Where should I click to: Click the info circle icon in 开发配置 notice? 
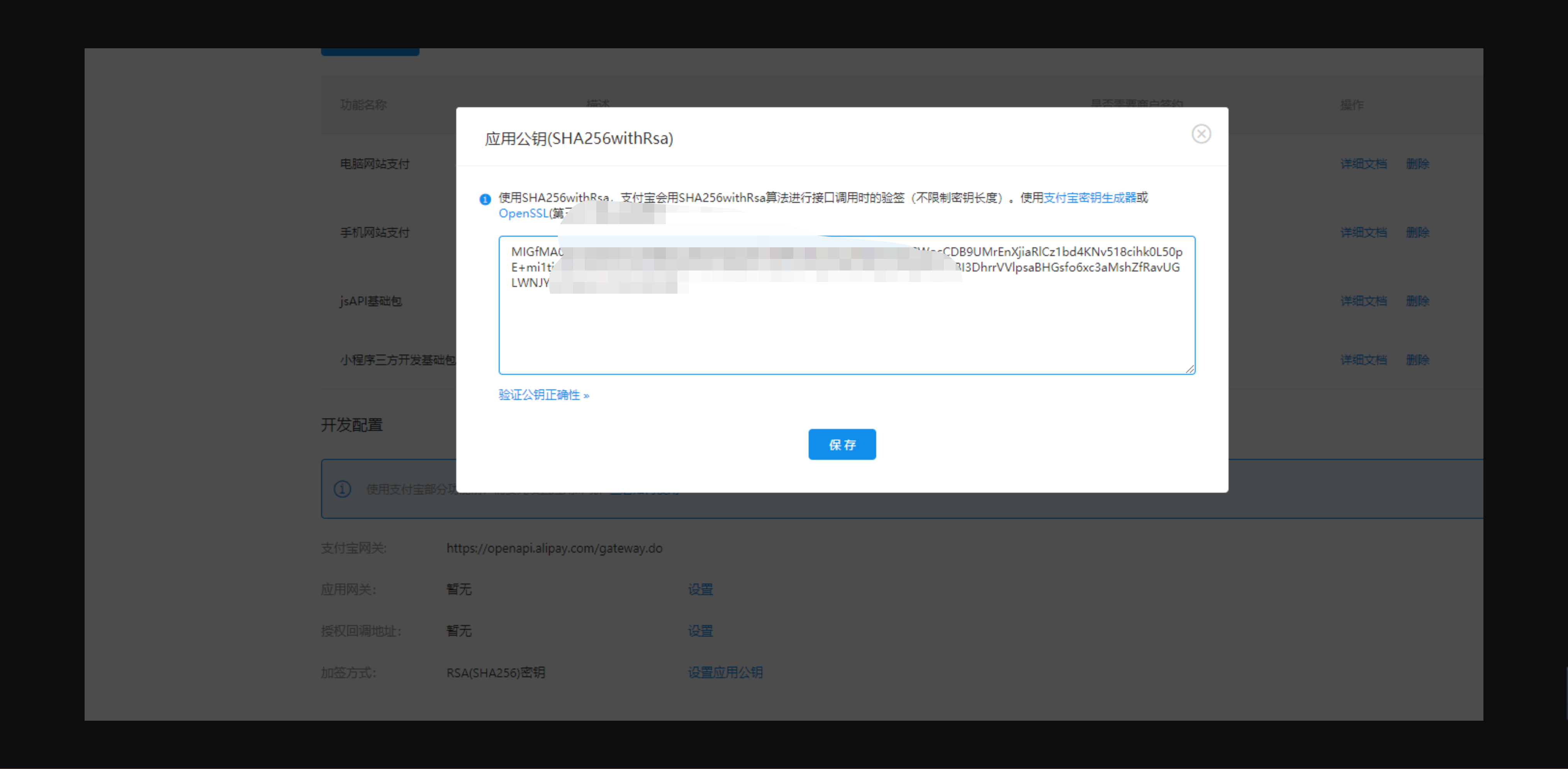[x=342, y=489]
